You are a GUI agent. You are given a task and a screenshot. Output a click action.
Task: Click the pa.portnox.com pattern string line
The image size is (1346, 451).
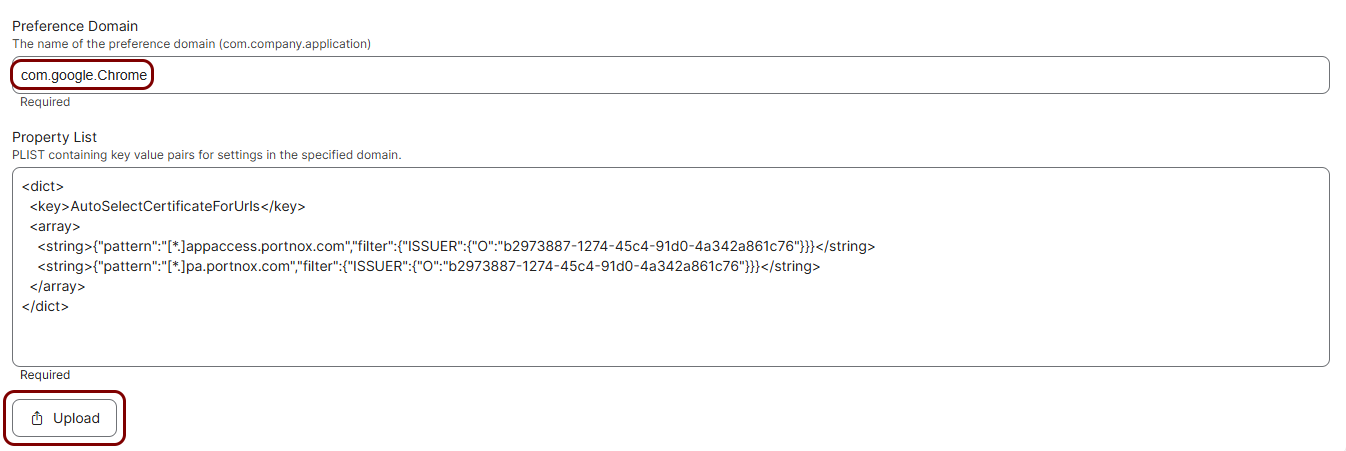(x=428, y=266)
